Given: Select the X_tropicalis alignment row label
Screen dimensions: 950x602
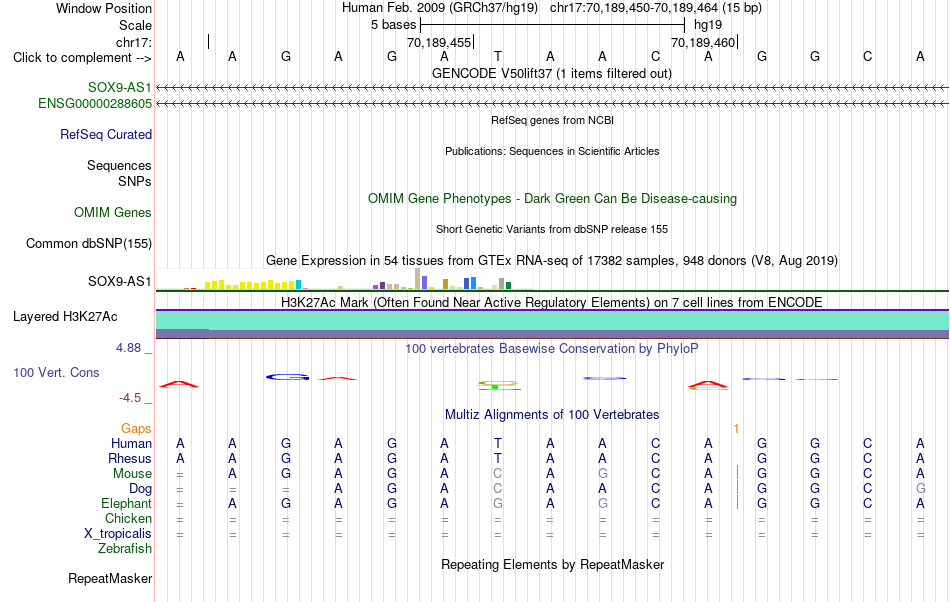Looking at the screenshot, I should click(118, 534).
